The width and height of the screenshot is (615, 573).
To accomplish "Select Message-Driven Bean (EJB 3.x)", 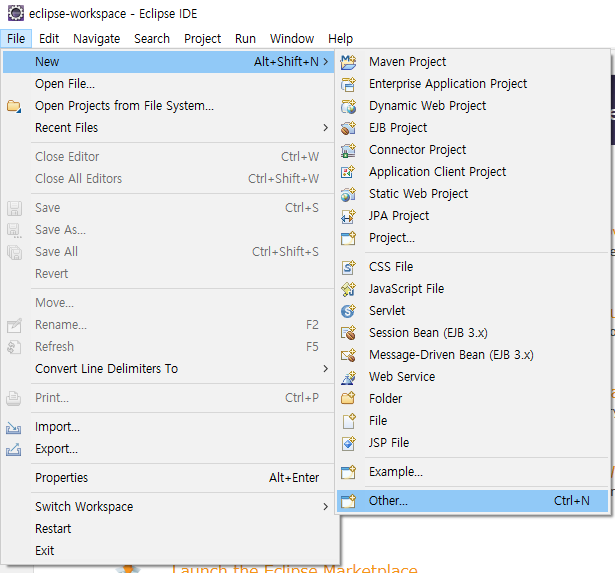I will pyautogui.click(x=472, y=355).
